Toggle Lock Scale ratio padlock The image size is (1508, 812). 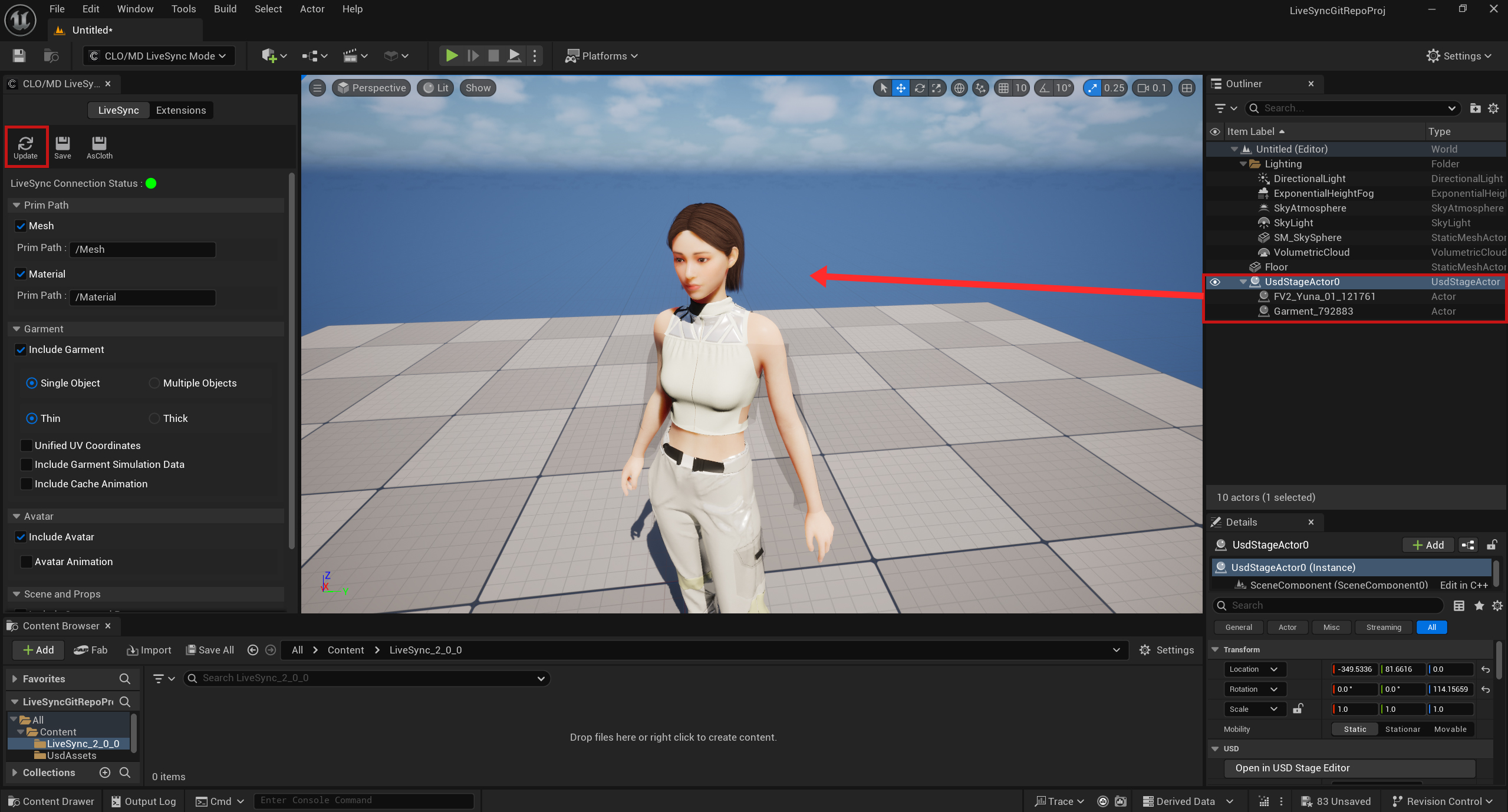pyautogui.click(x=1298, y=709)
